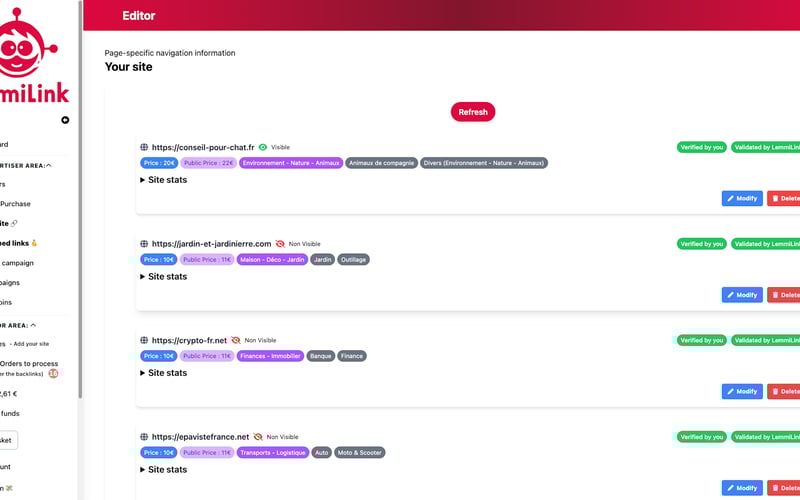Screen dimensions: 800x500
Task: Toggle crossed-eye visibility for jardin-et-jardinierre.com
Action: coord(280,244)
